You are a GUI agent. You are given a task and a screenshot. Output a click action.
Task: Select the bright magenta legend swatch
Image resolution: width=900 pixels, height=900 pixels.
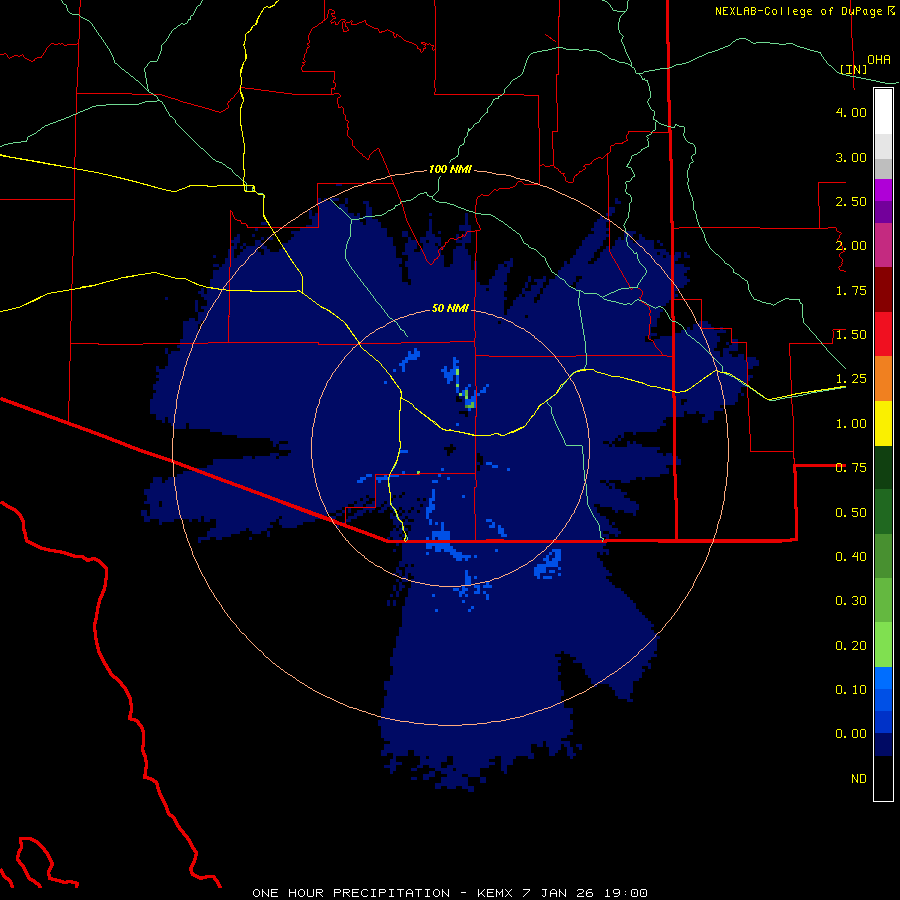tap(883, 190)
